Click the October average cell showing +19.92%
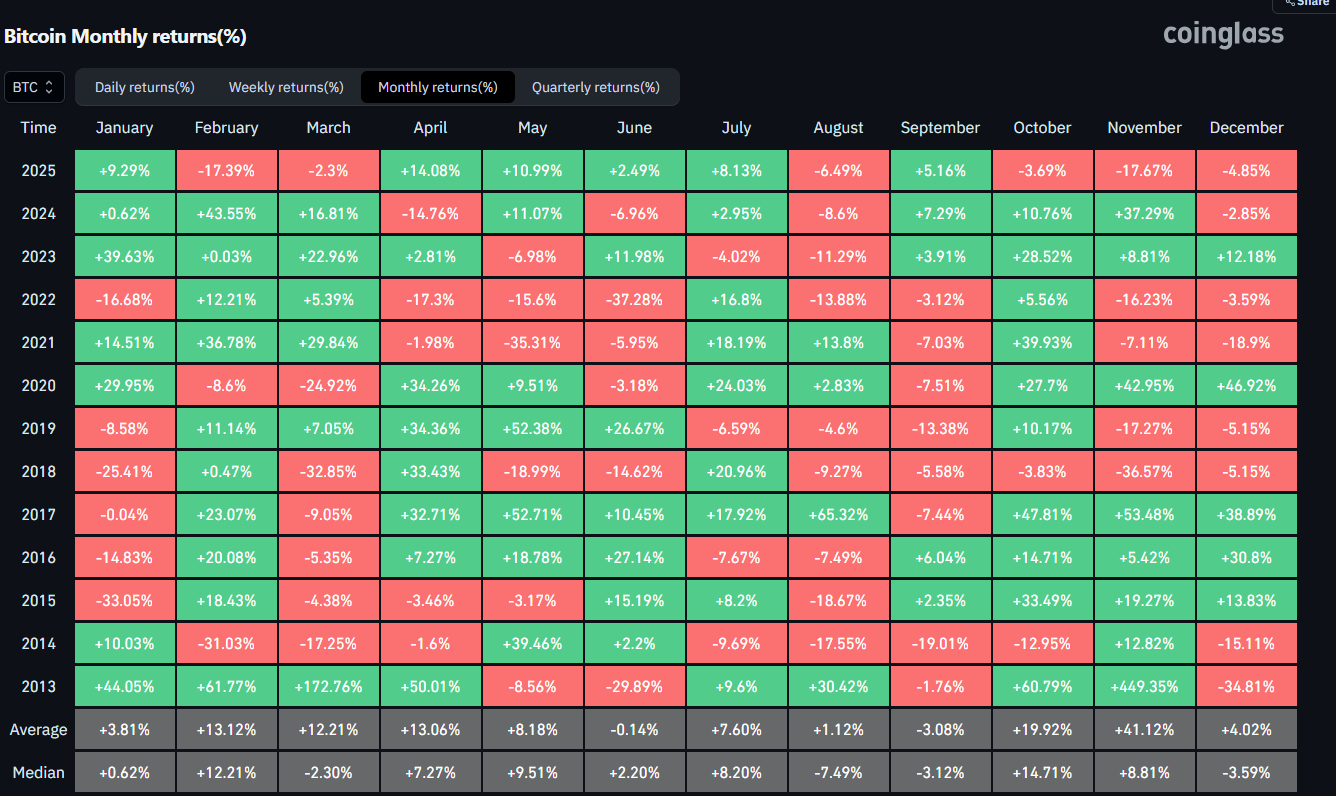This screenshot has height=796, width=1336. click(1042, 729)
